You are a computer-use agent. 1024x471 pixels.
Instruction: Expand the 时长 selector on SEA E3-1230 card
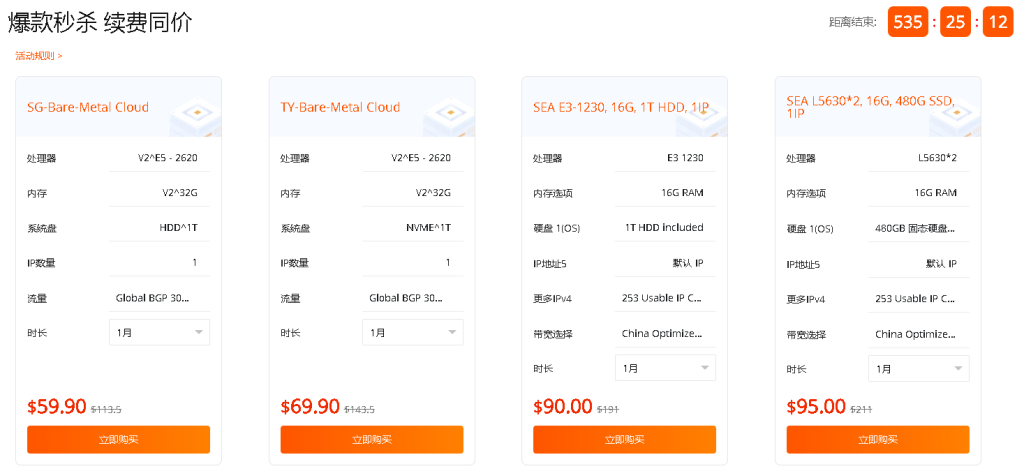tap(665, 368)
